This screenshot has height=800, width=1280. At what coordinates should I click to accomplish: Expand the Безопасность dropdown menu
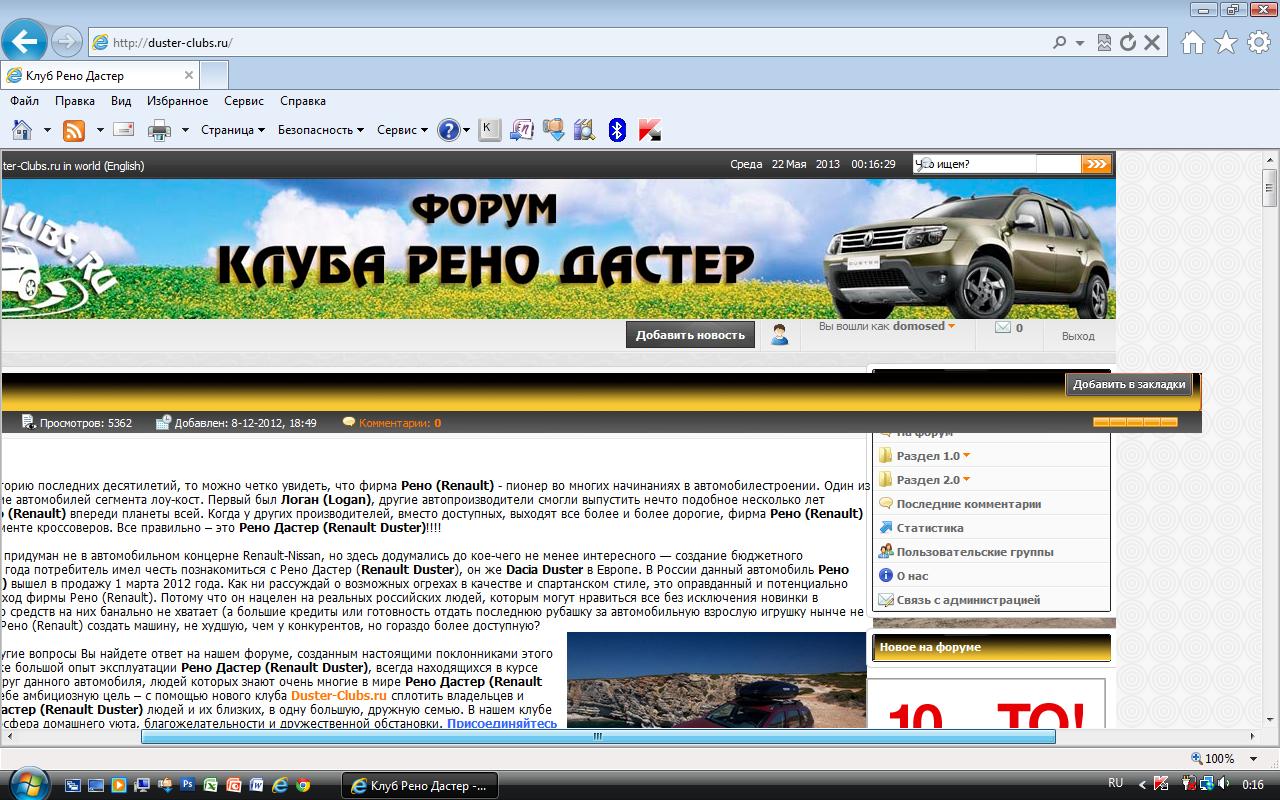click(x=320, y=130)
